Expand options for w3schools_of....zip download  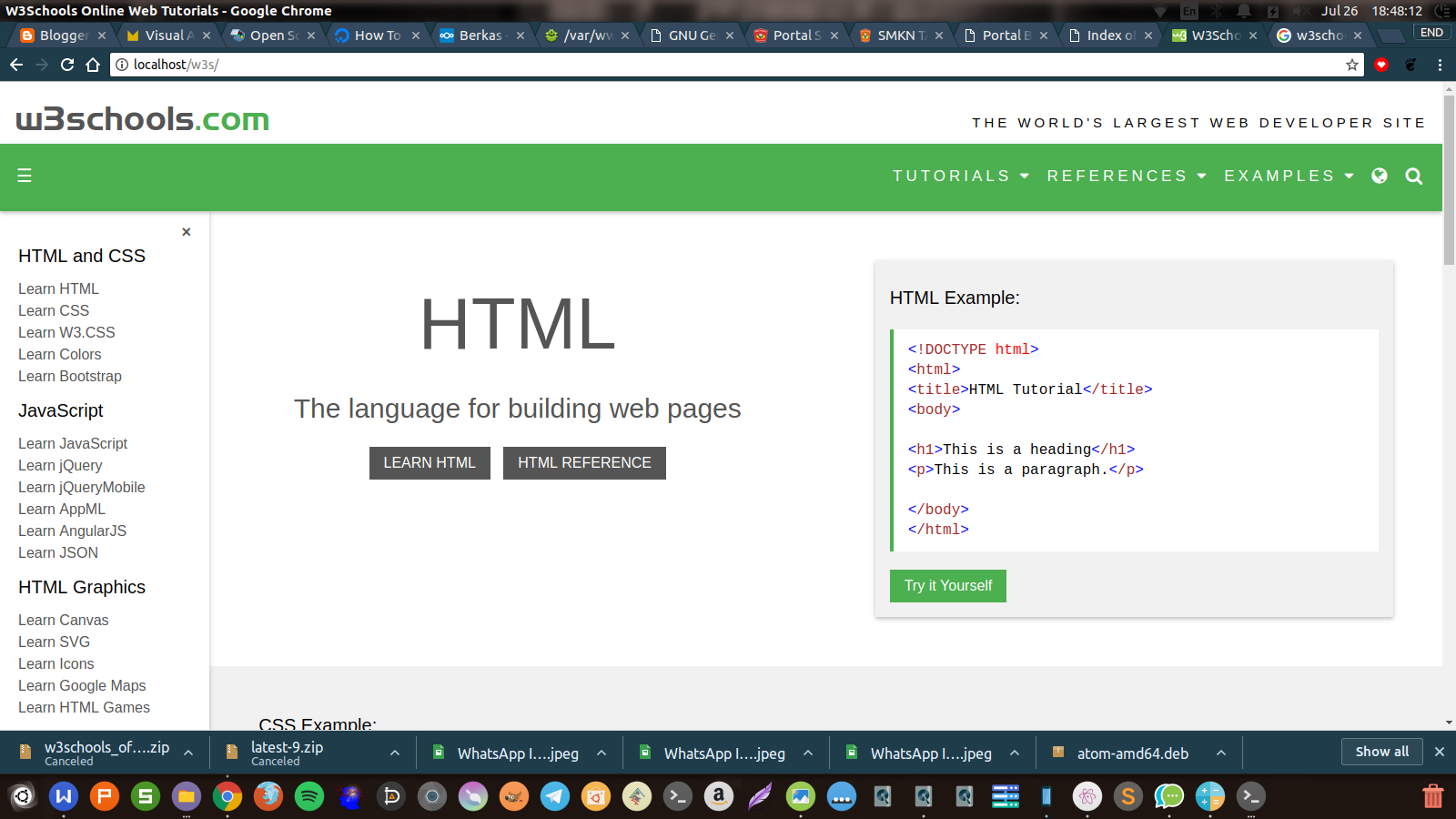click(188, 753)
